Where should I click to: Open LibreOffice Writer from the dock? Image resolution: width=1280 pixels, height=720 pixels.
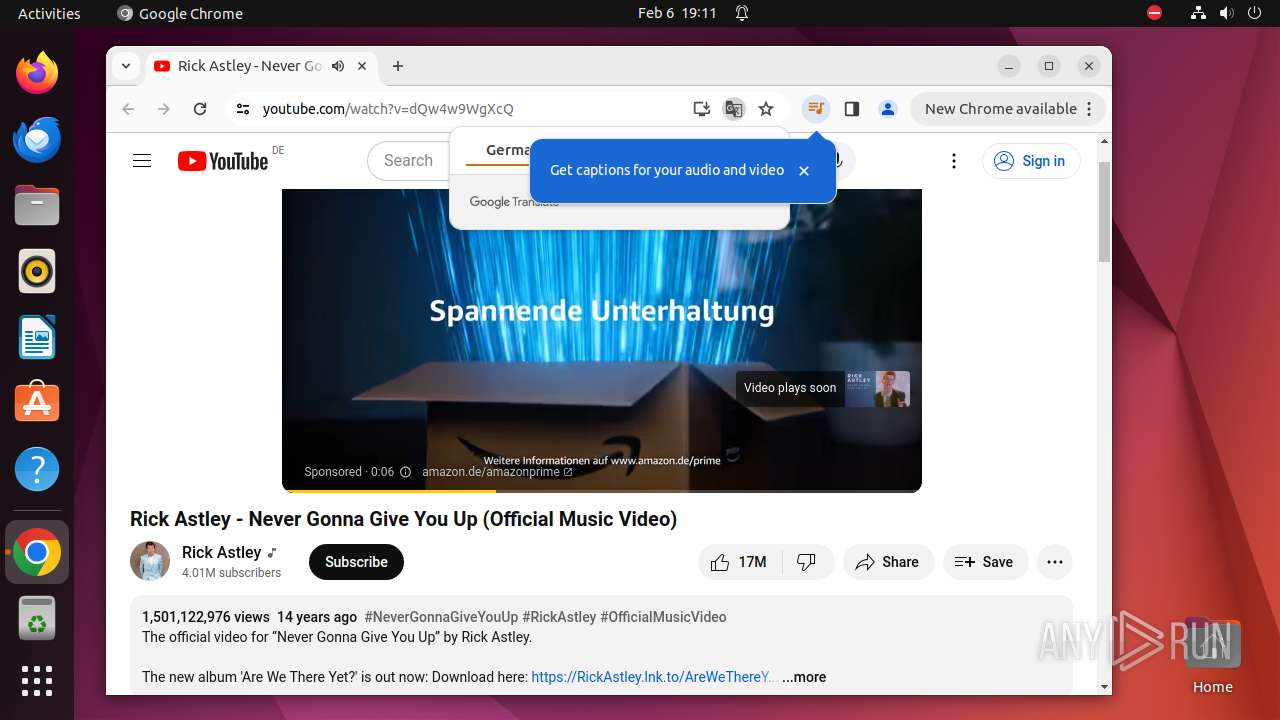(x=37, y=337)
